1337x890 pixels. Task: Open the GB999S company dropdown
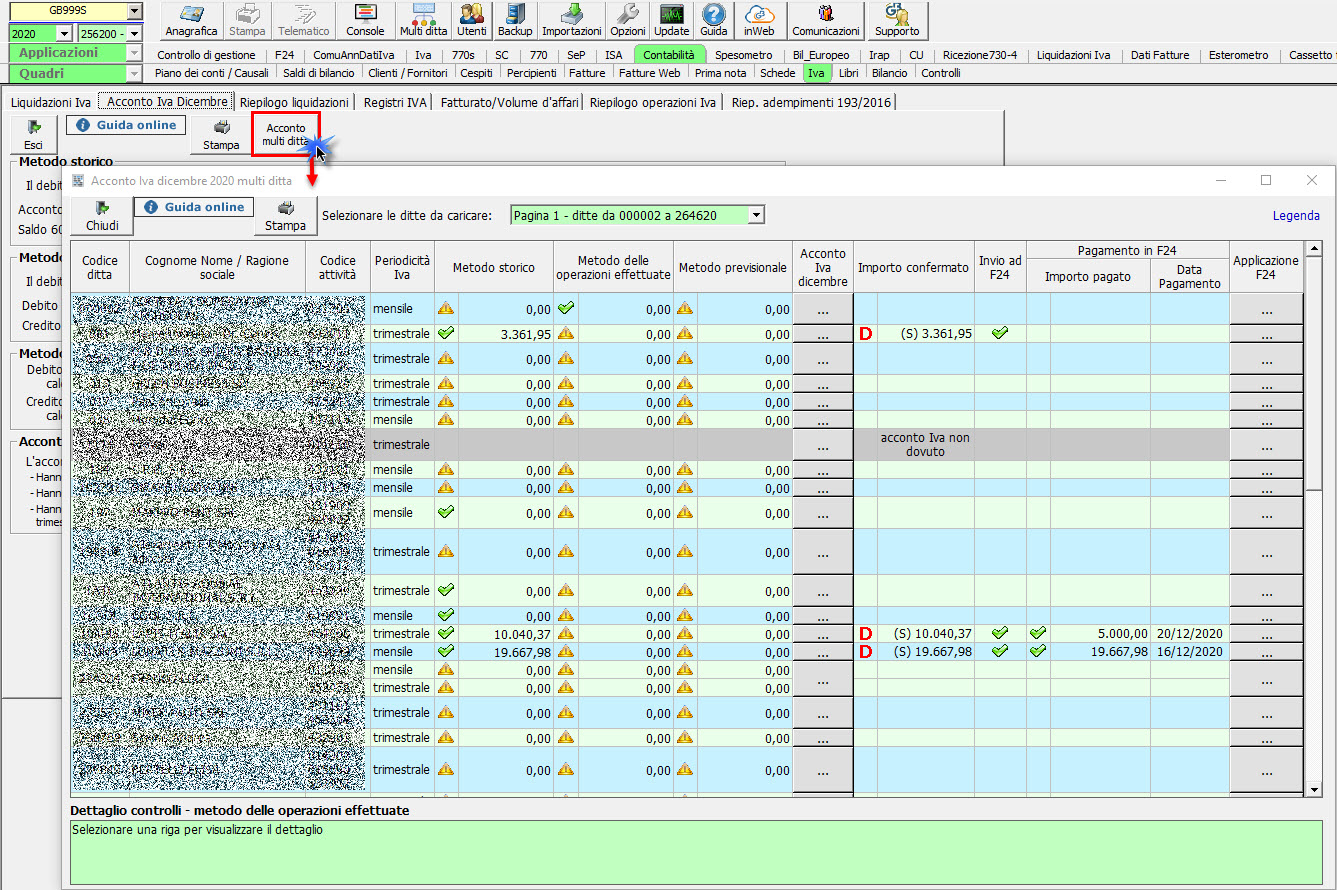(x=135, y=11)
